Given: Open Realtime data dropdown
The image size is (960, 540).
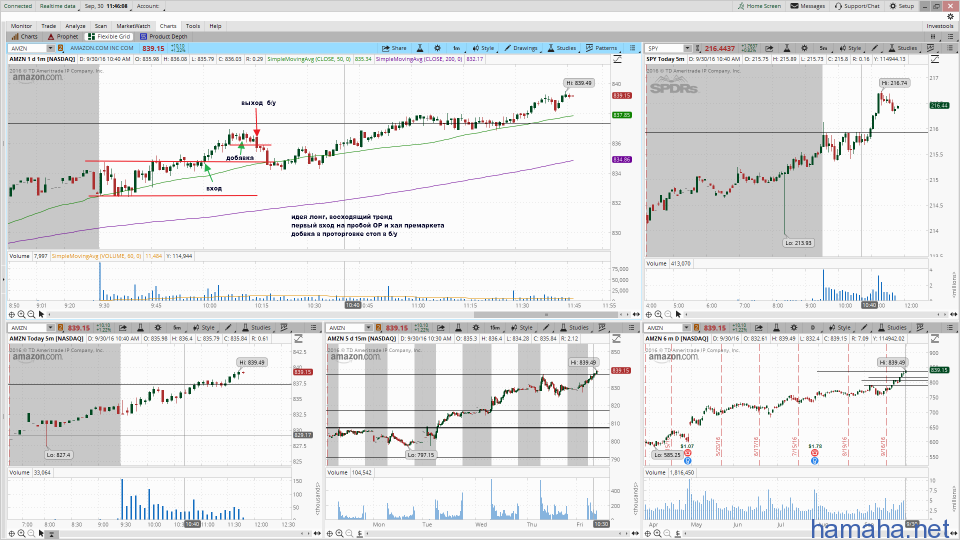Looking at the screenshot, I should click(58, 6).
